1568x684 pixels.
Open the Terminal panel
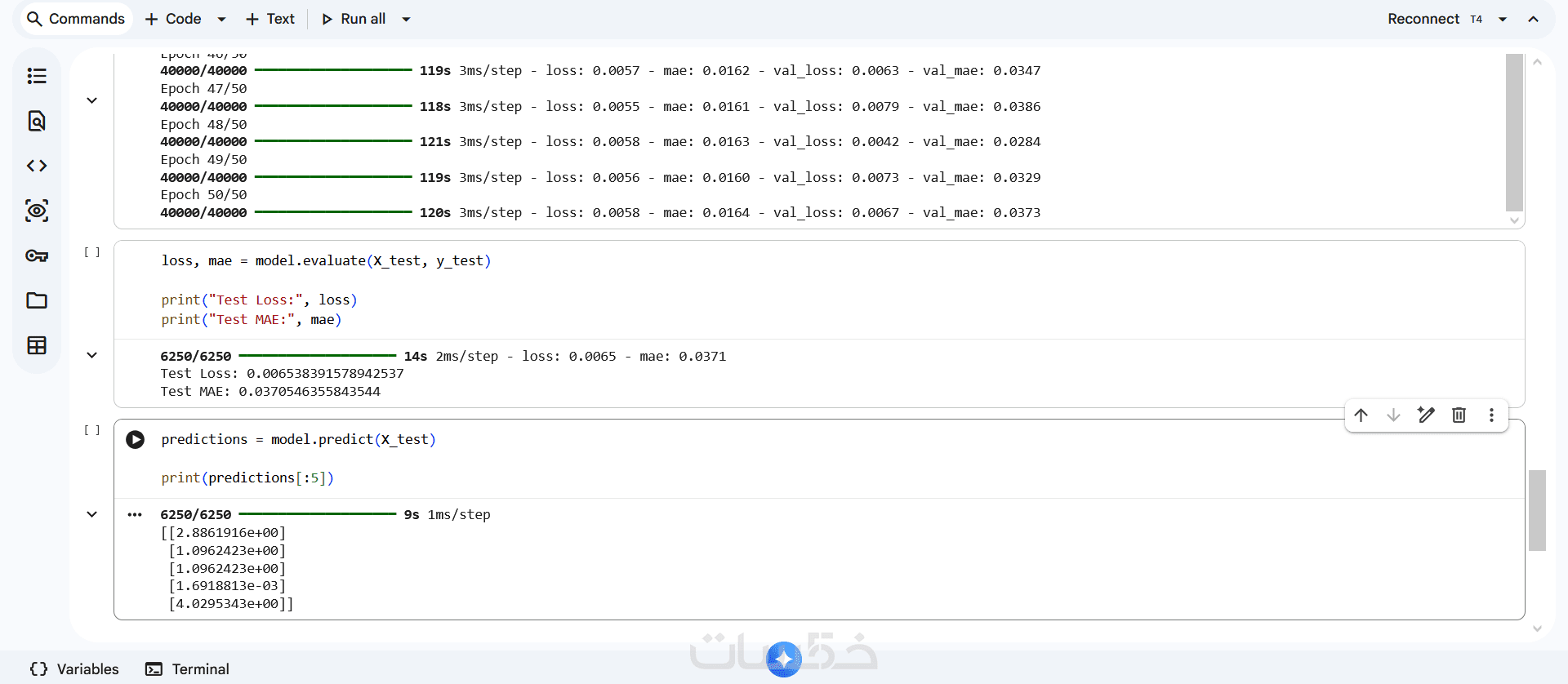click(x=187, y=669)
